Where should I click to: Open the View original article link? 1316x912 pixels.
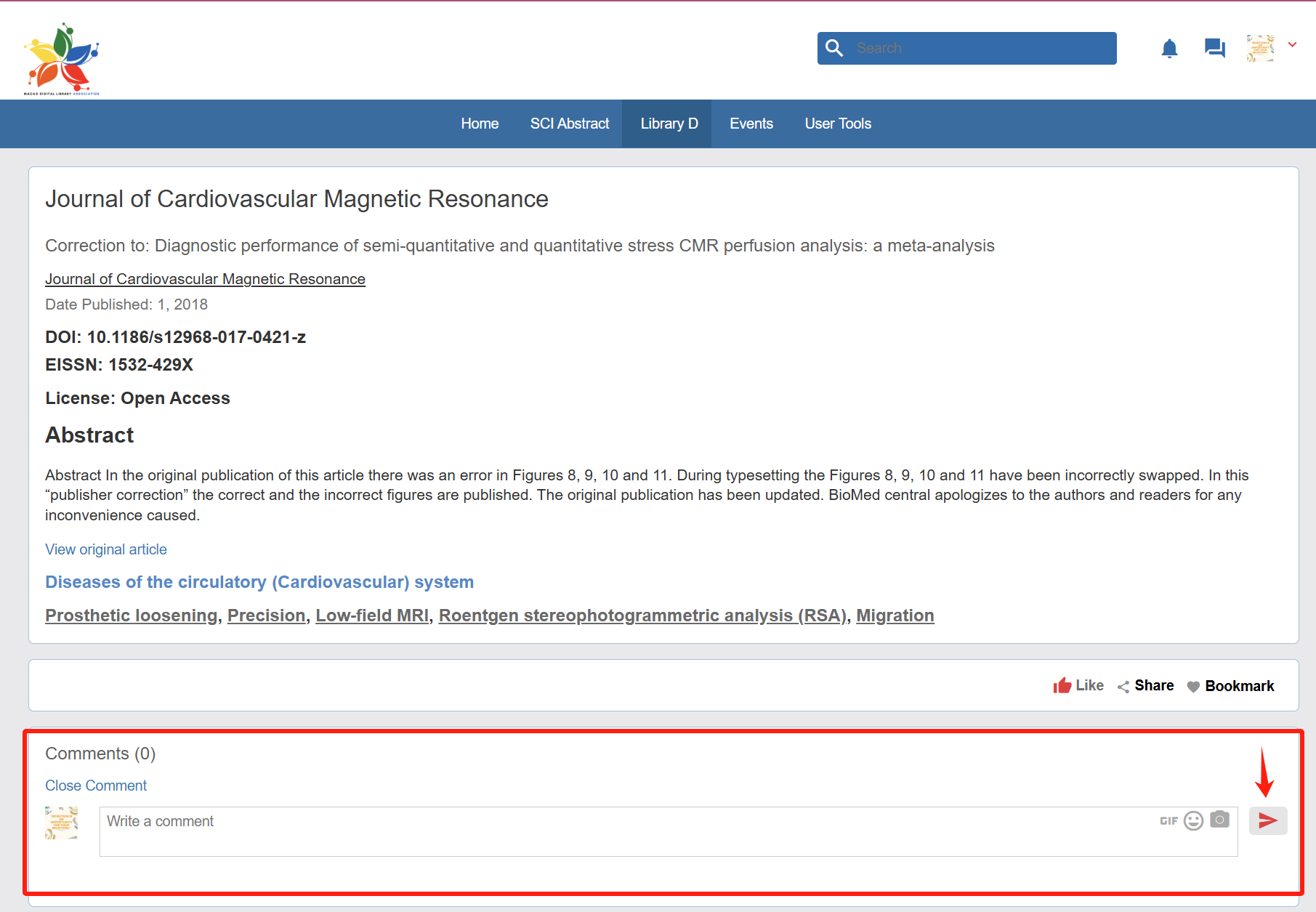pyautogui.click(x=106, y=549)
